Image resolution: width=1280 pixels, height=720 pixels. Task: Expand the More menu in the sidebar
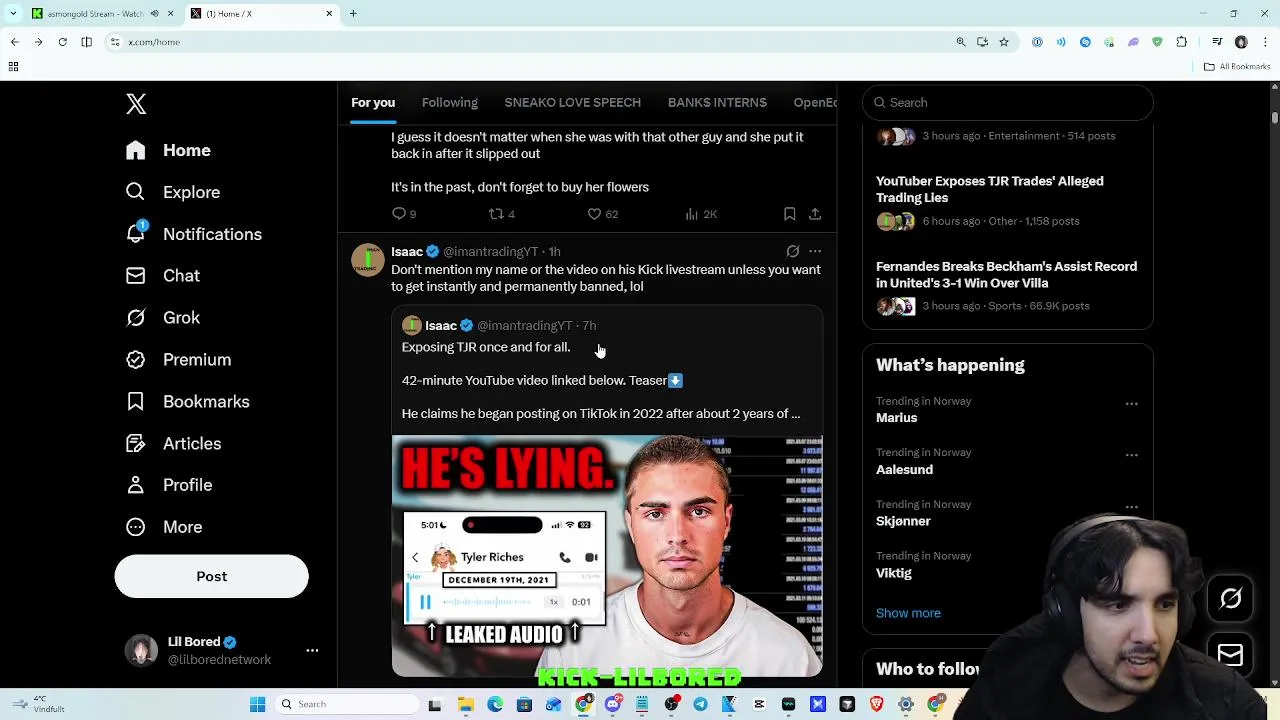163,527
